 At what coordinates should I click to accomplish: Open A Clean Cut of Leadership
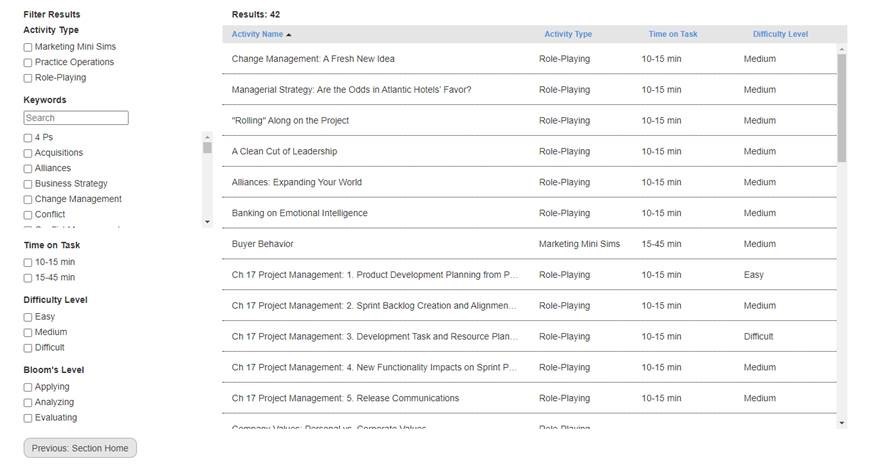click(284, 152)
